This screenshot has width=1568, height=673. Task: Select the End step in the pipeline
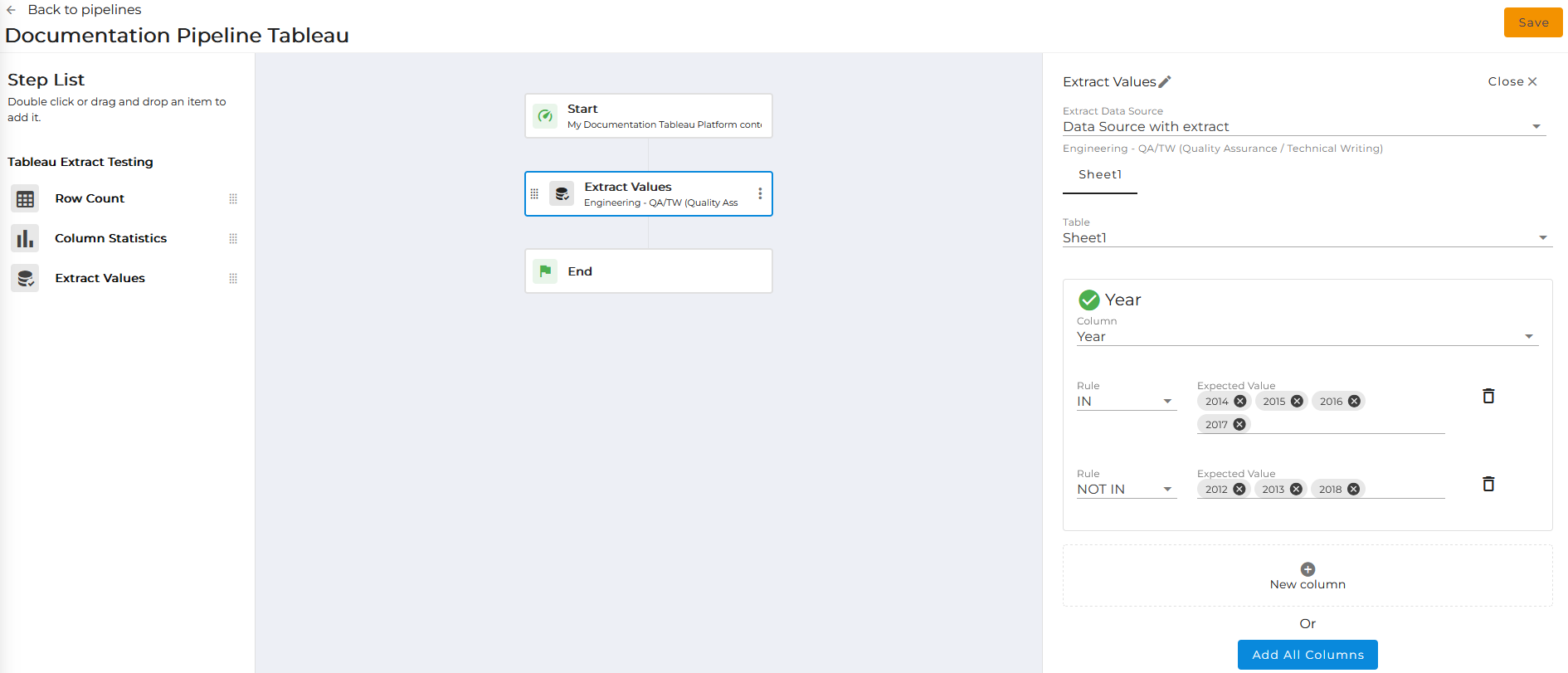(649, 271)
